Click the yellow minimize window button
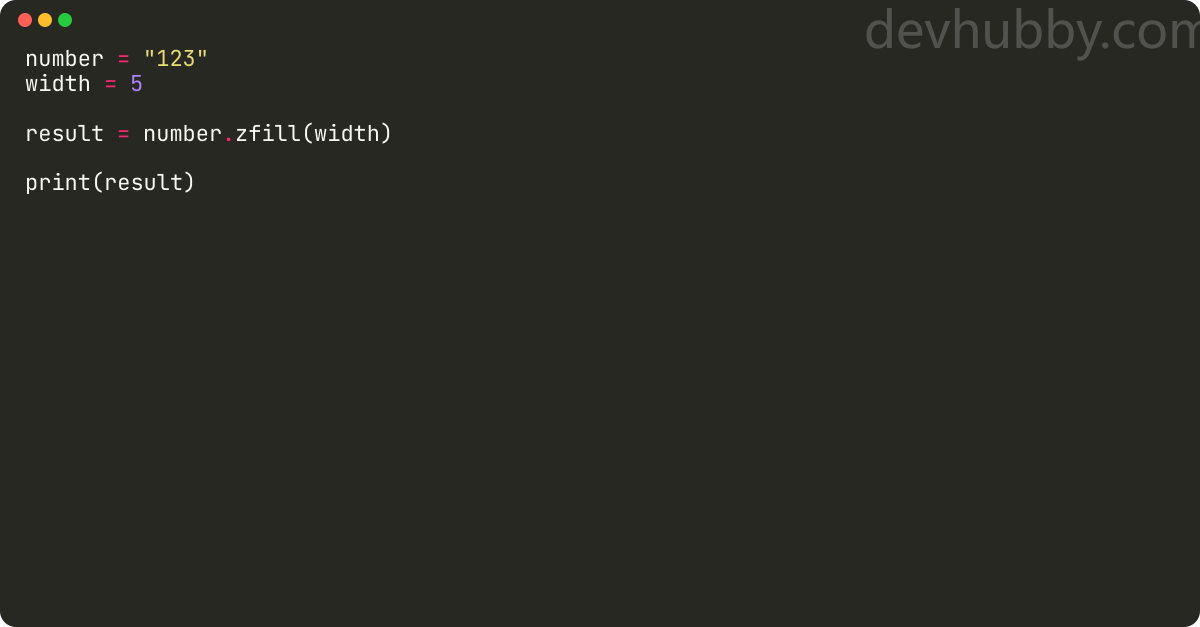The image size is (1200, 627). pos(45,20)
